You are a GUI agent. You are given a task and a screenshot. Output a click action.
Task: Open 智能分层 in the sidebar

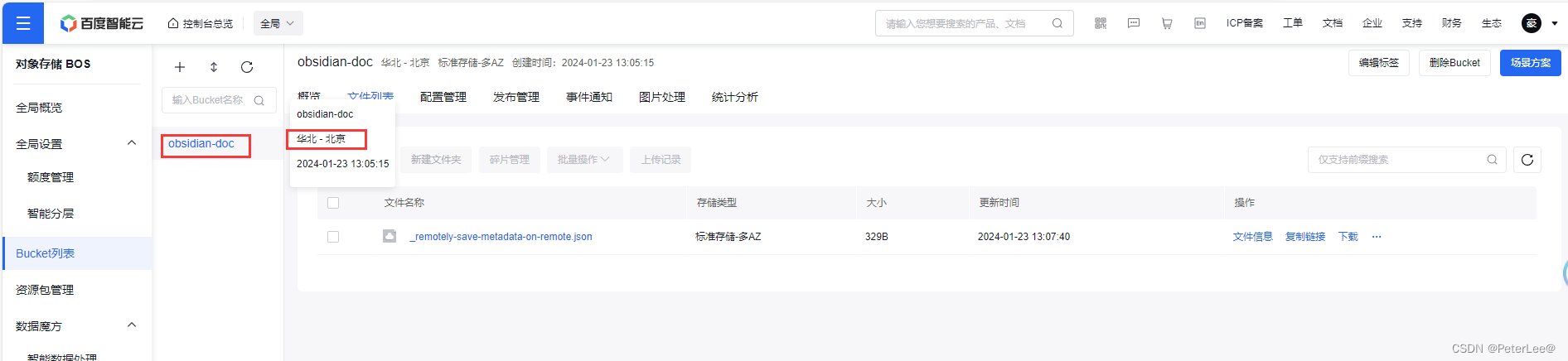tap(51, 214)
